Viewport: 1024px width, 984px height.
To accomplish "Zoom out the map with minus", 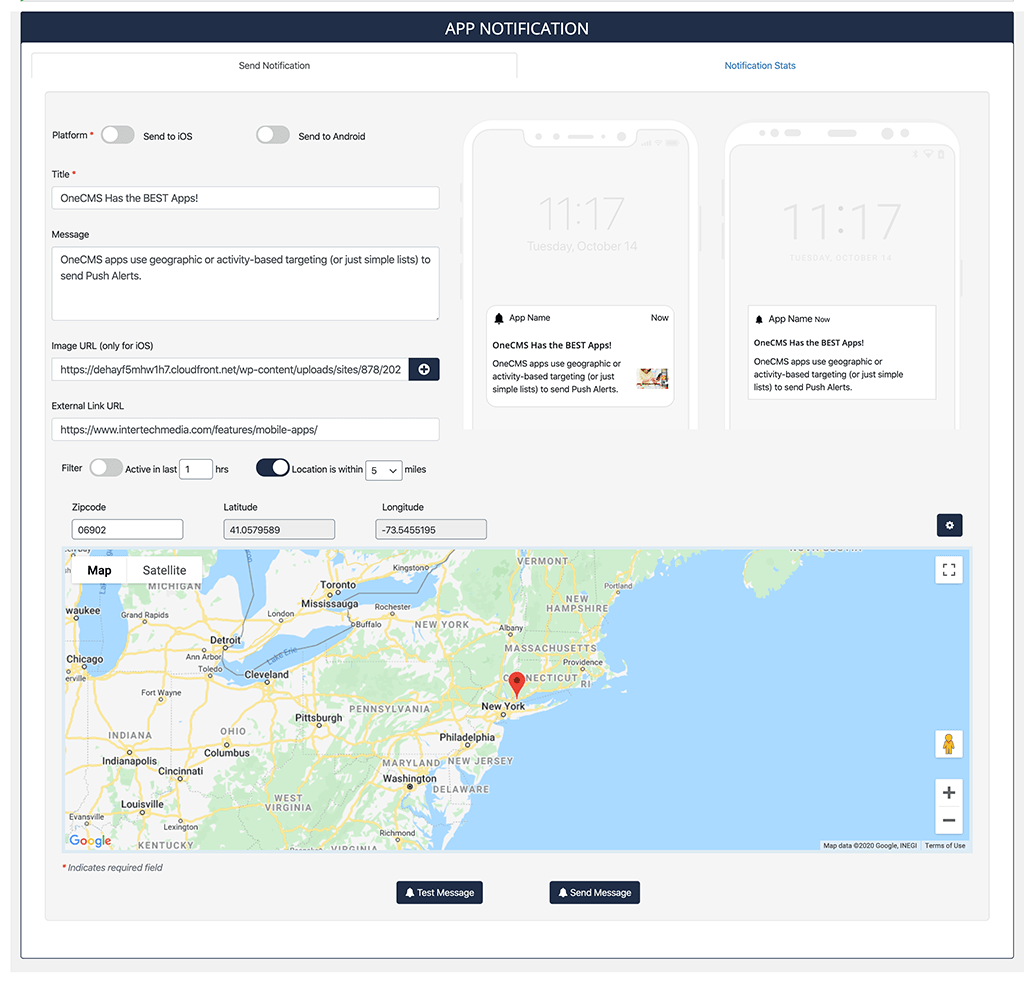I will (949, 820).
